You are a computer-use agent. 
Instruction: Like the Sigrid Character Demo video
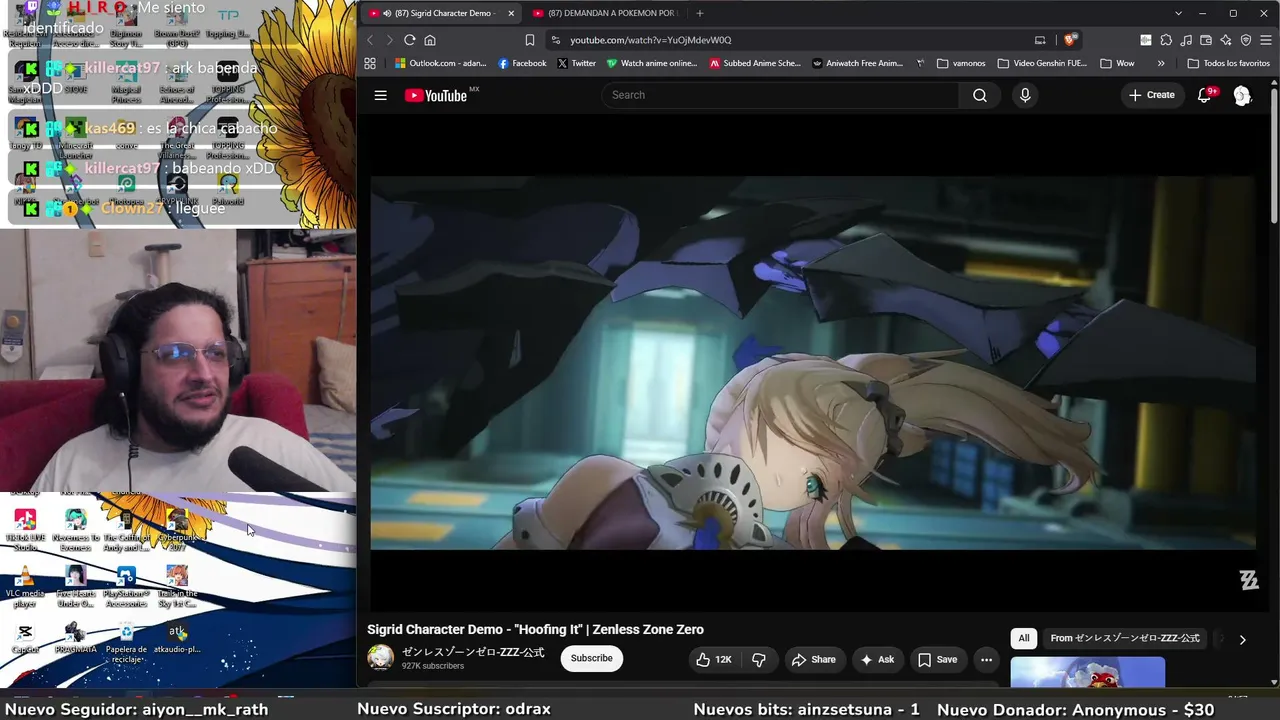pos(714,659)
